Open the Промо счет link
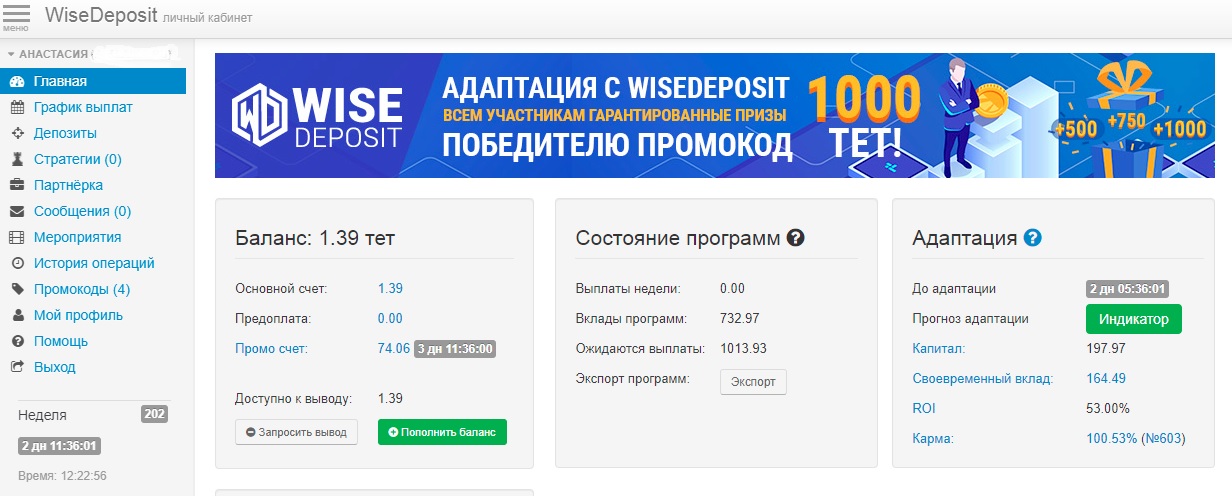 [x=271, y=349]
